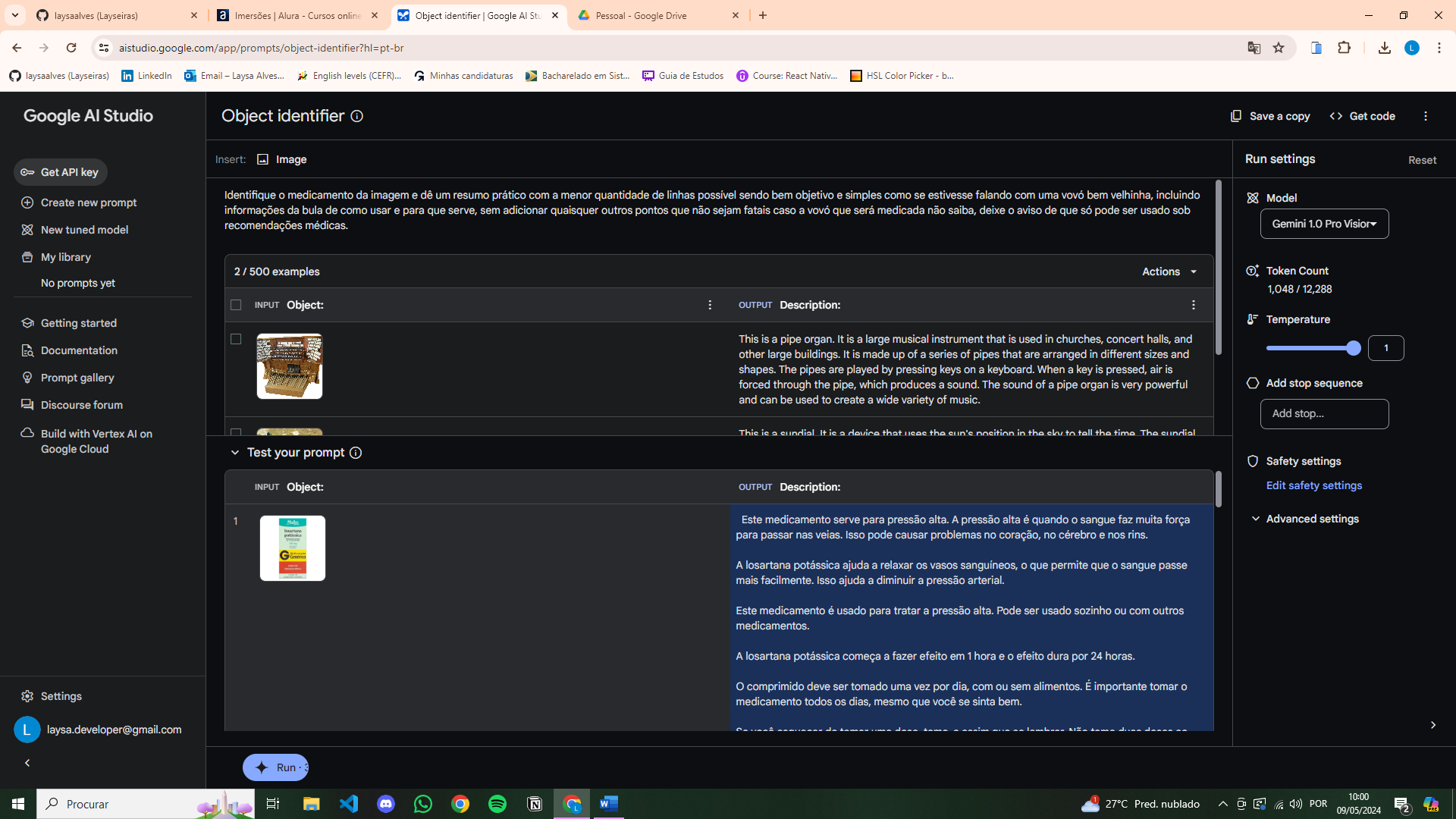Click the Save a copy icon

click(1236, 116)
